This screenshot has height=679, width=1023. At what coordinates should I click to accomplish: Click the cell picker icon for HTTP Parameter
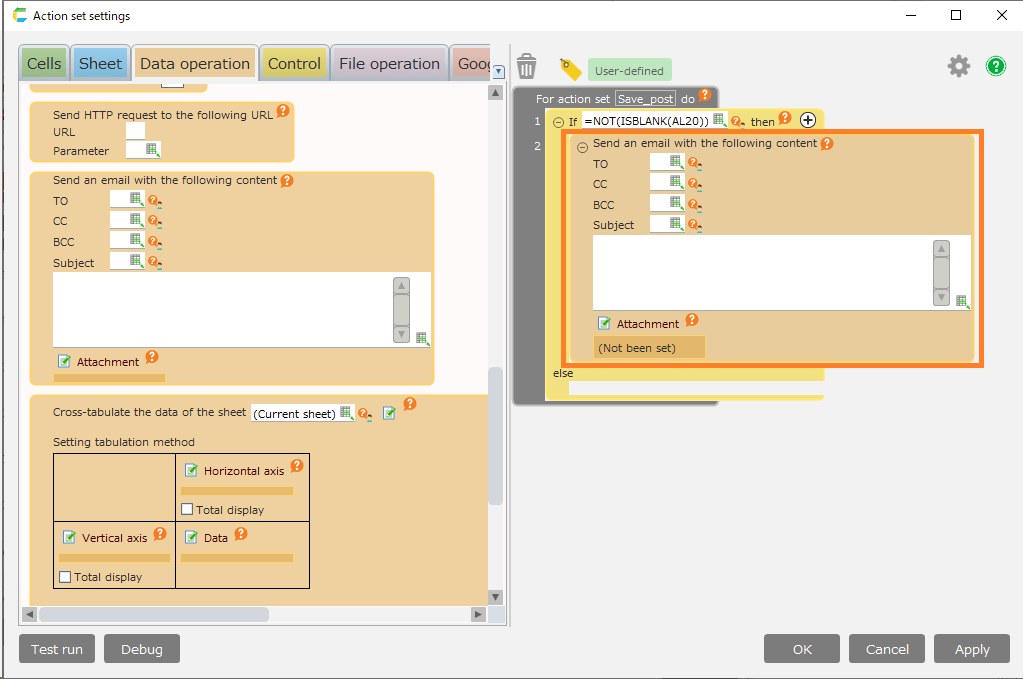tap(152, 150)
